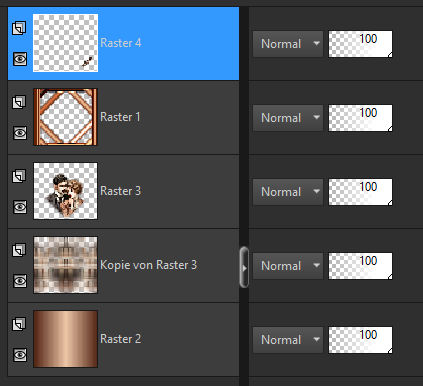Adjust opacity slider of Raster 3
Screen dimensions: 423x386
(360, 192)
